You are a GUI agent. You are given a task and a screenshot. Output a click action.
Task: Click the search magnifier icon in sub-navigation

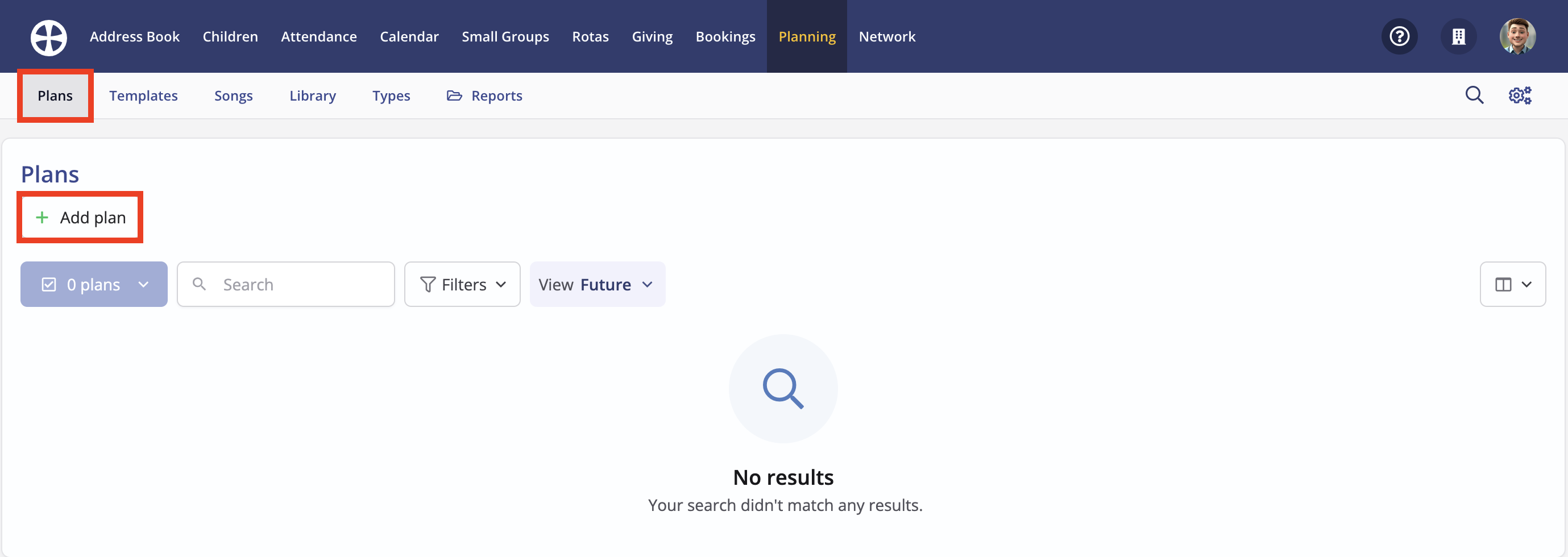pyautogui.click(x=1474, y=95)
